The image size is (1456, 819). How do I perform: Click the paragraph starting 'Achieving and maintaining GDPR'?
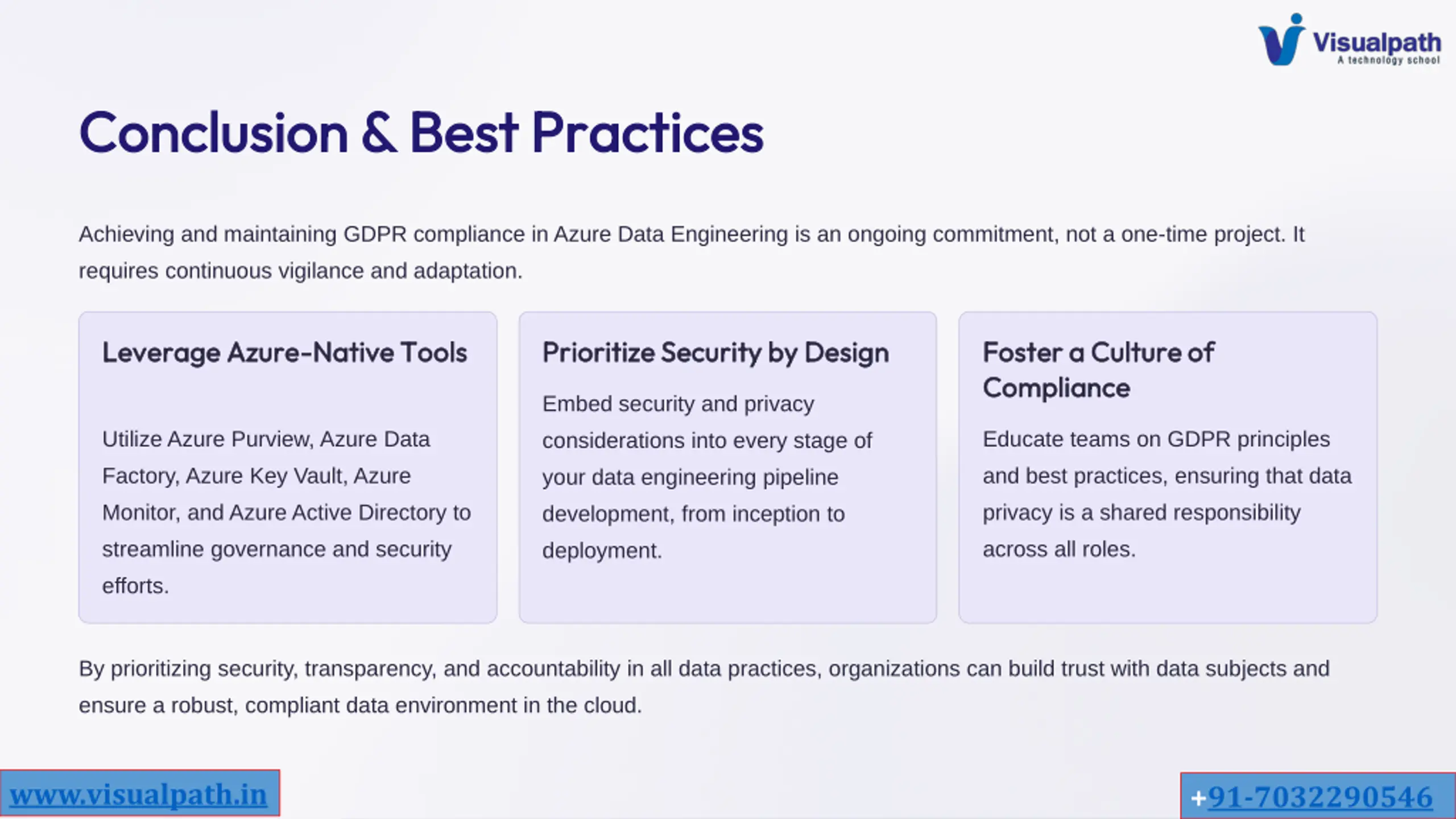click(x=691, y=253)
